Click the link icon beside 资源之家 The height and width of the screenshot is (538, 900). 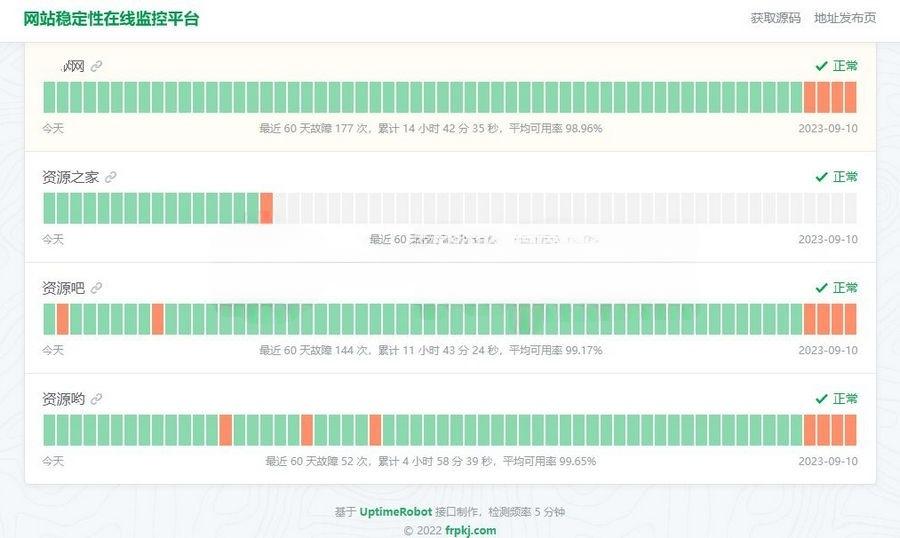click(x=111, y=177)
